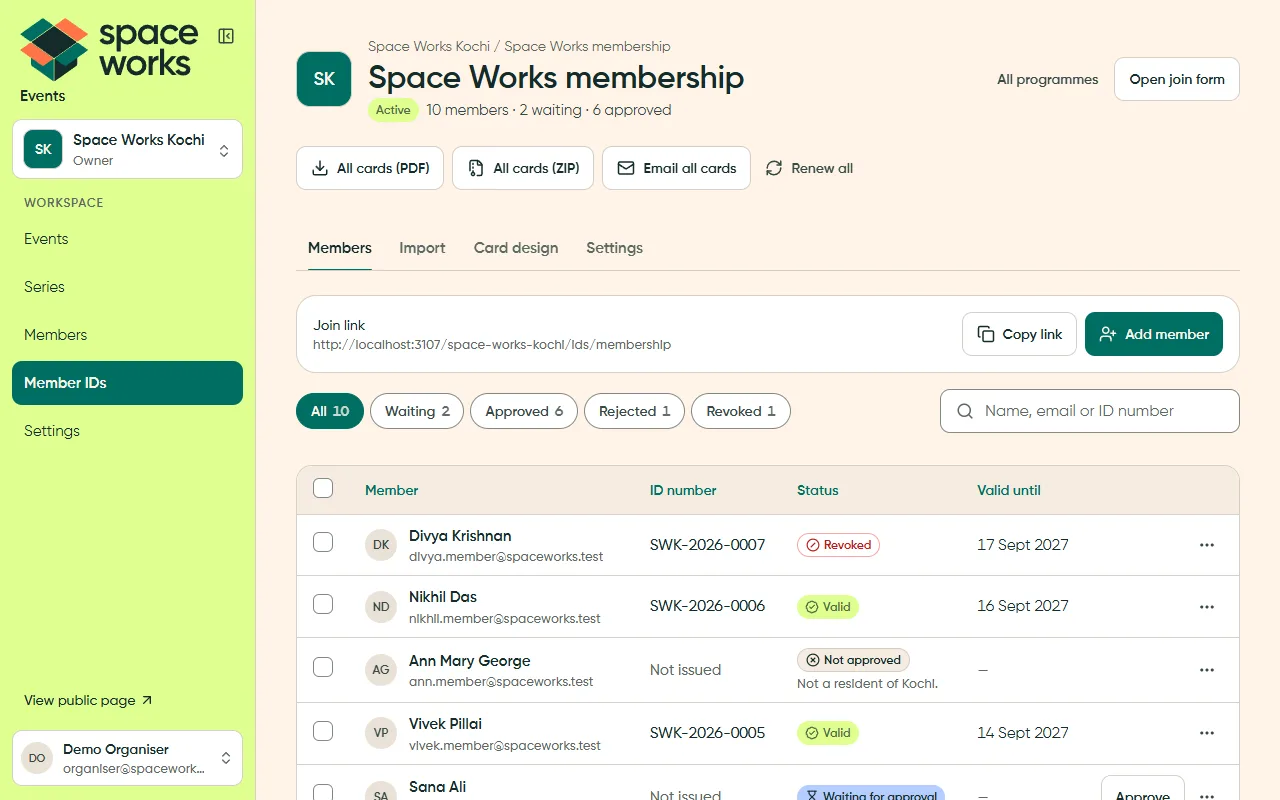Screen dimensions: 1280x800
Task: Click the SK programme avatar beside the title
Action: tap(324, 79)
